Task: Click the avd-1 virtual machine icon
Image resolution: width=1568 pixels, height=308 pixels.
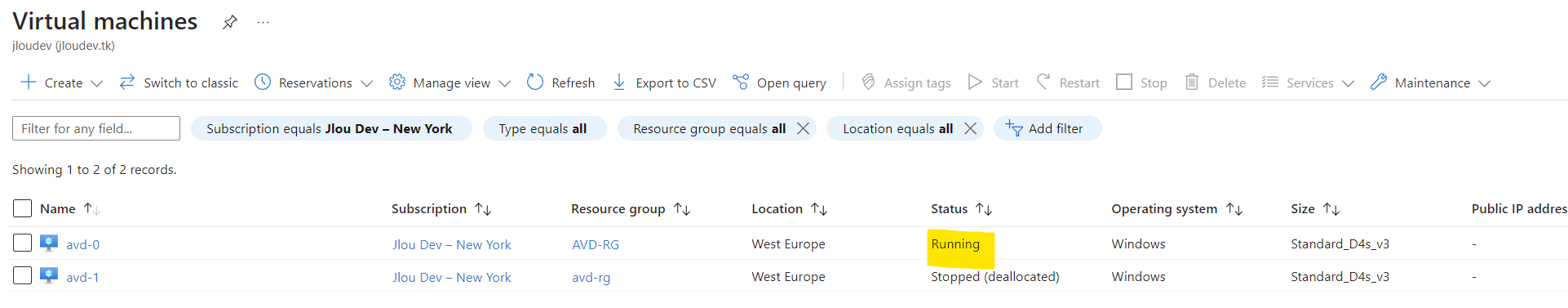Action: point(49,275)
